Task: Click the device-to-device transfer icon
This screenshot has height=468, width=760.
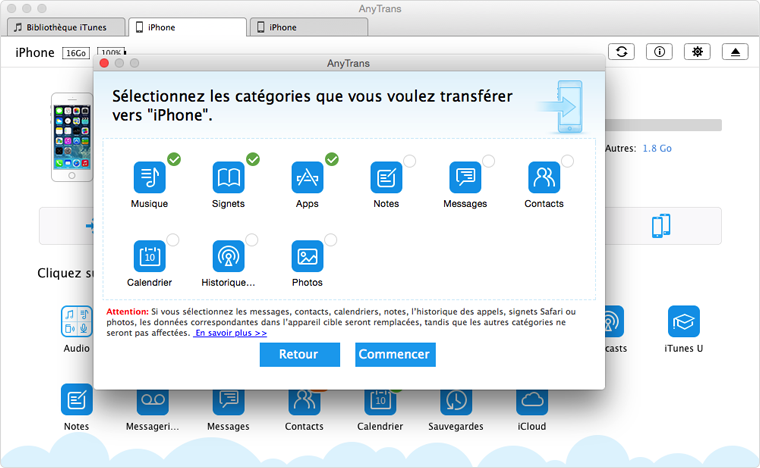Action: pos(661,226)
